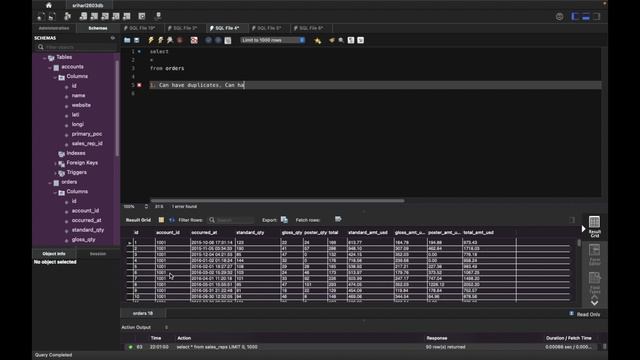
Task: Select occurred_at column under orders
Action: pyautogui.click(x=86, y=220)
